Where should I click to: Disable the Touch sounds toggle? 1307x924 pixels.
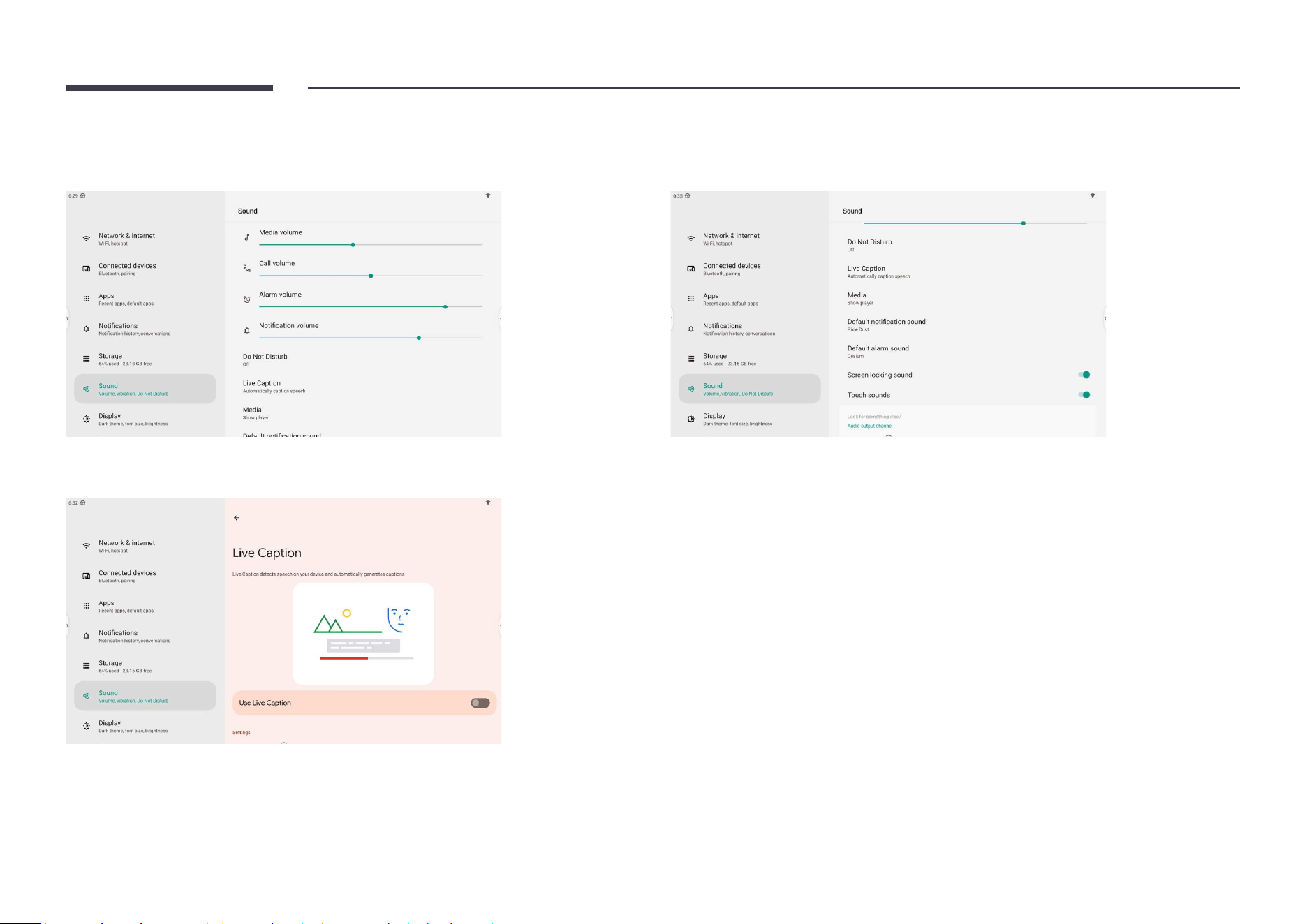coord(1084,394)
